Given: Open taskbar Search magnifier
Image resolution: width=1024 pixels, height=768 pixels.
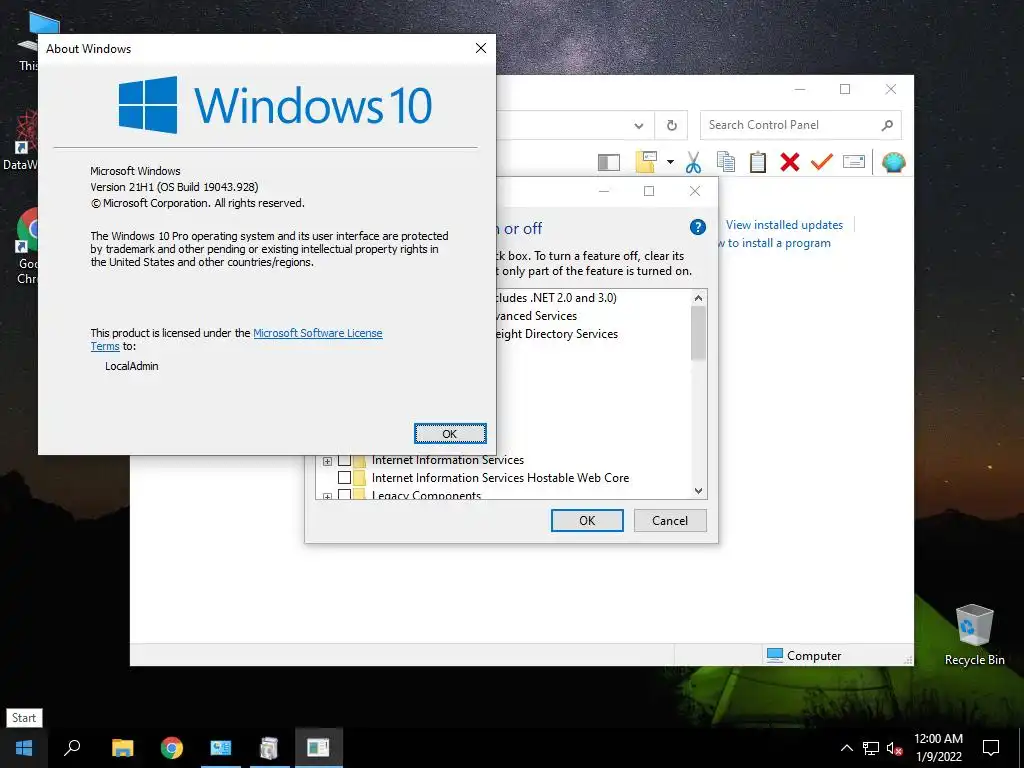Looking at the screenshot, I should [72, 748].
